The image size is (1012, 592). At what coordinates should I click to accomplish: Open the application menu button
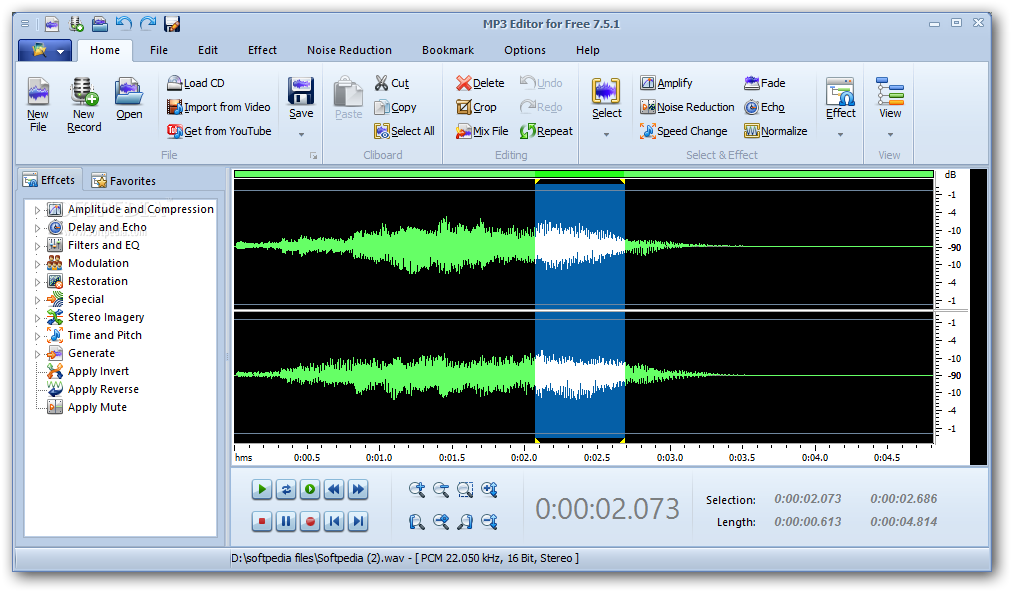point(45,50)
